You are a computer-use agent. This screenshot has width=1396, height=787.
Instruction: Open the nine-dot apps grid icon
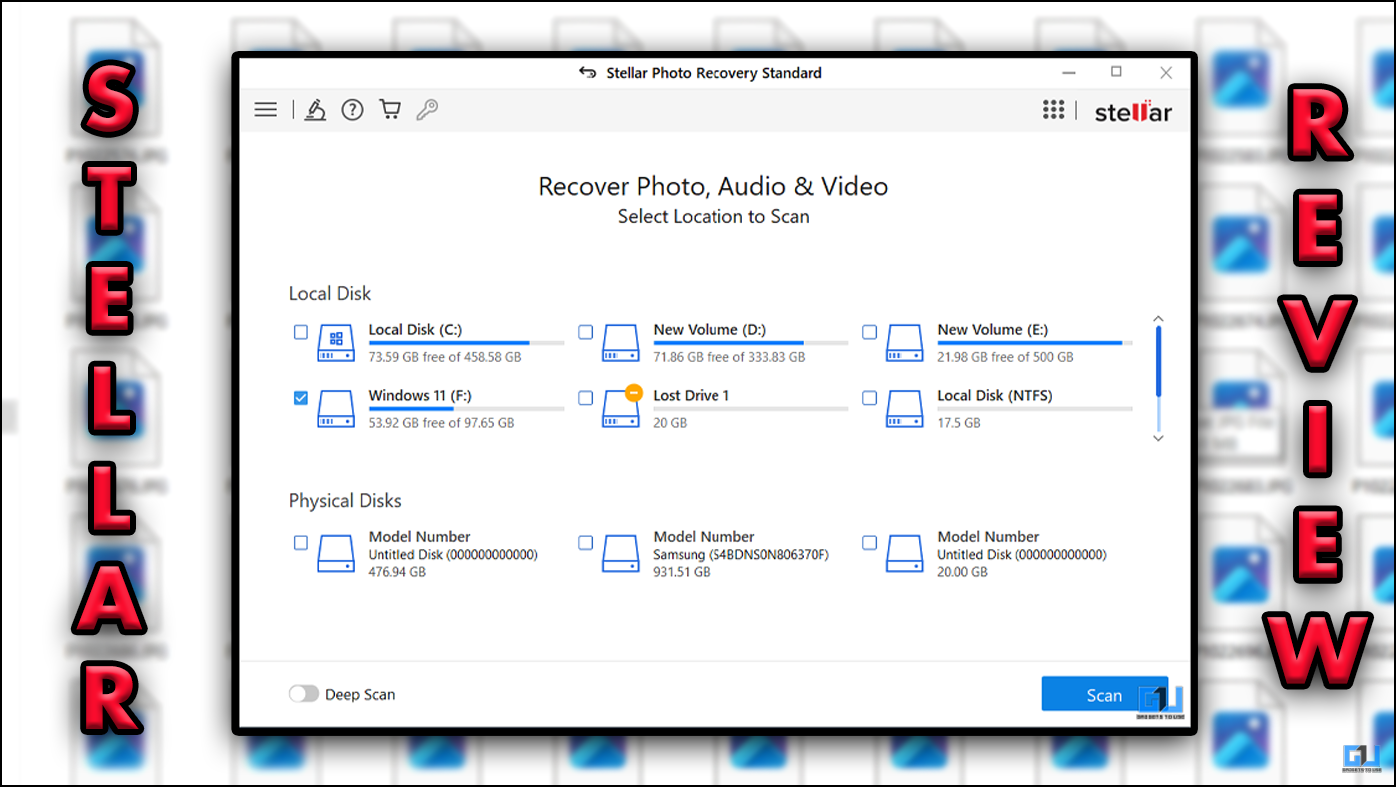(x=1053, y=110)
